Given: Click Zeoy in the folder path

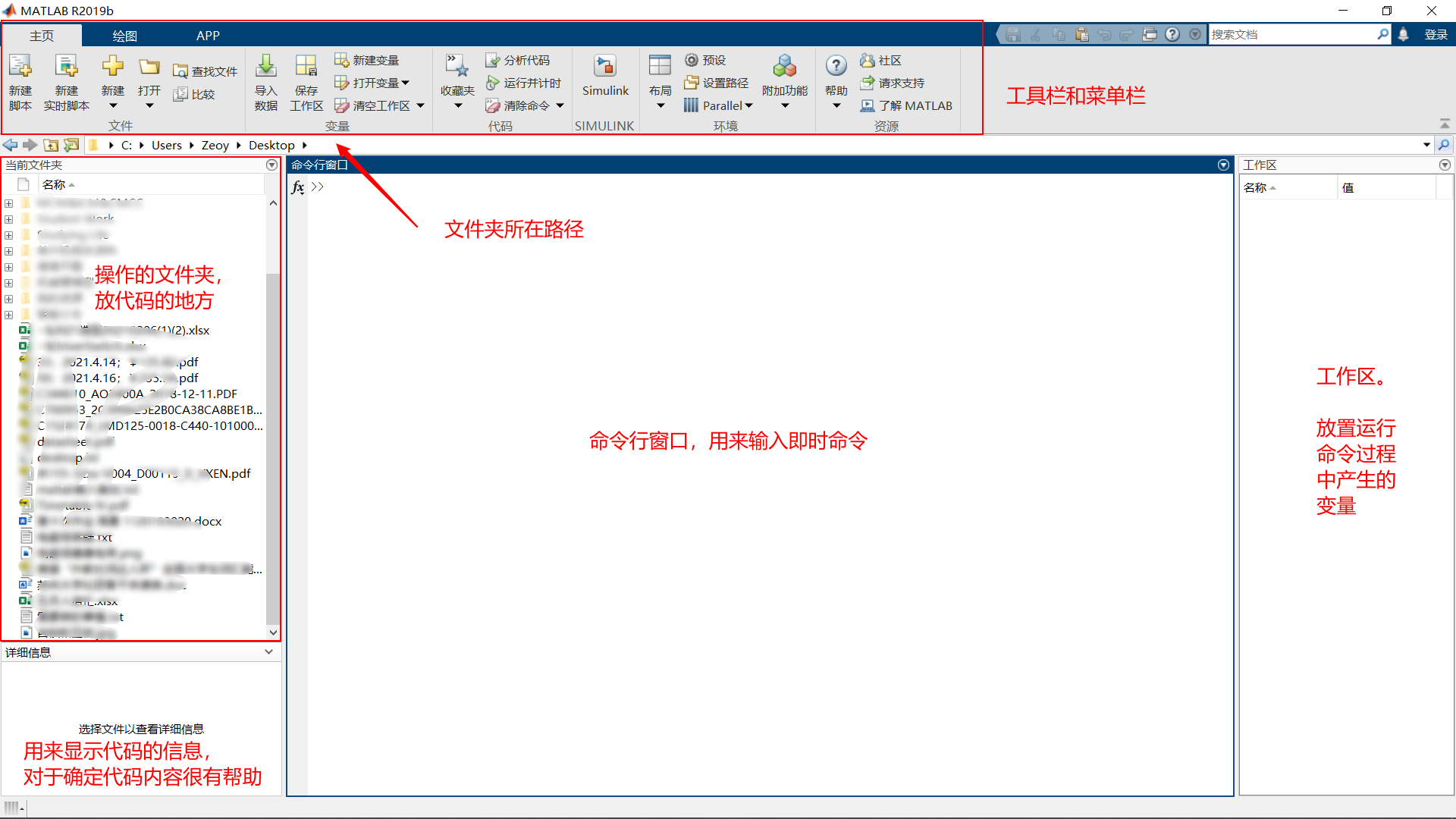Looking at the screenshot, I should (215, 145).
